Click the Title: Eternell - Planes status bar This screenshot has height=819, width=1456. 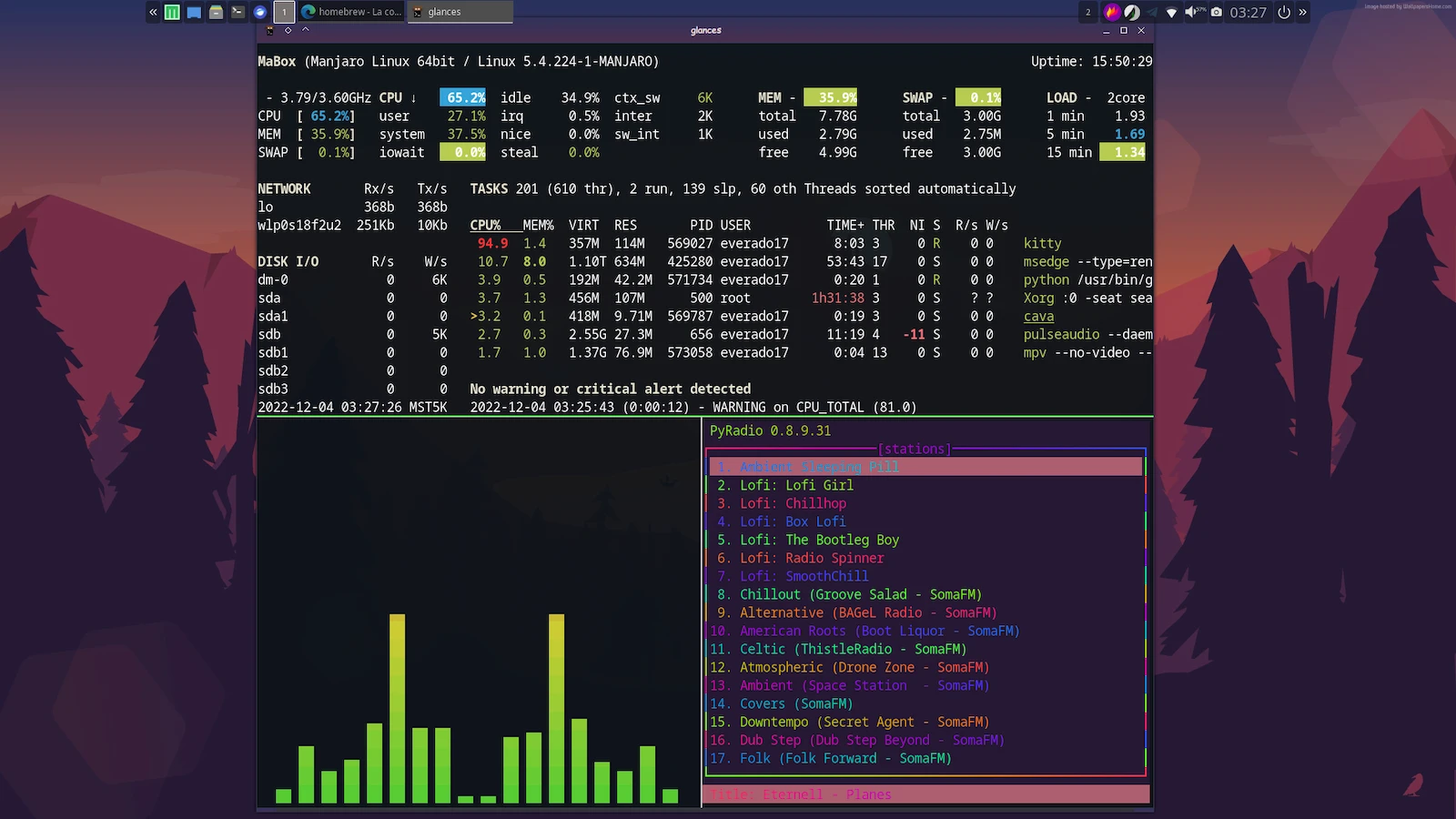coord(925,794)
